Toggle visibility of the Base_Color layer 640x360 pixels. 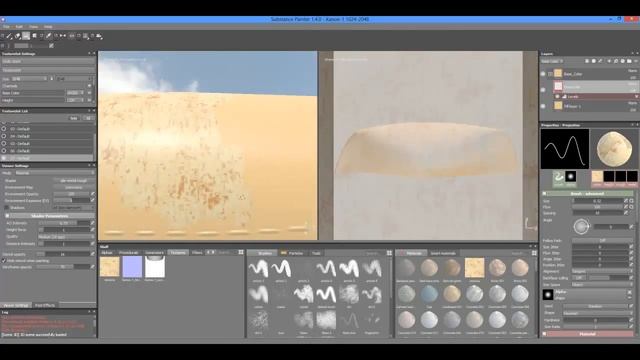543,74
